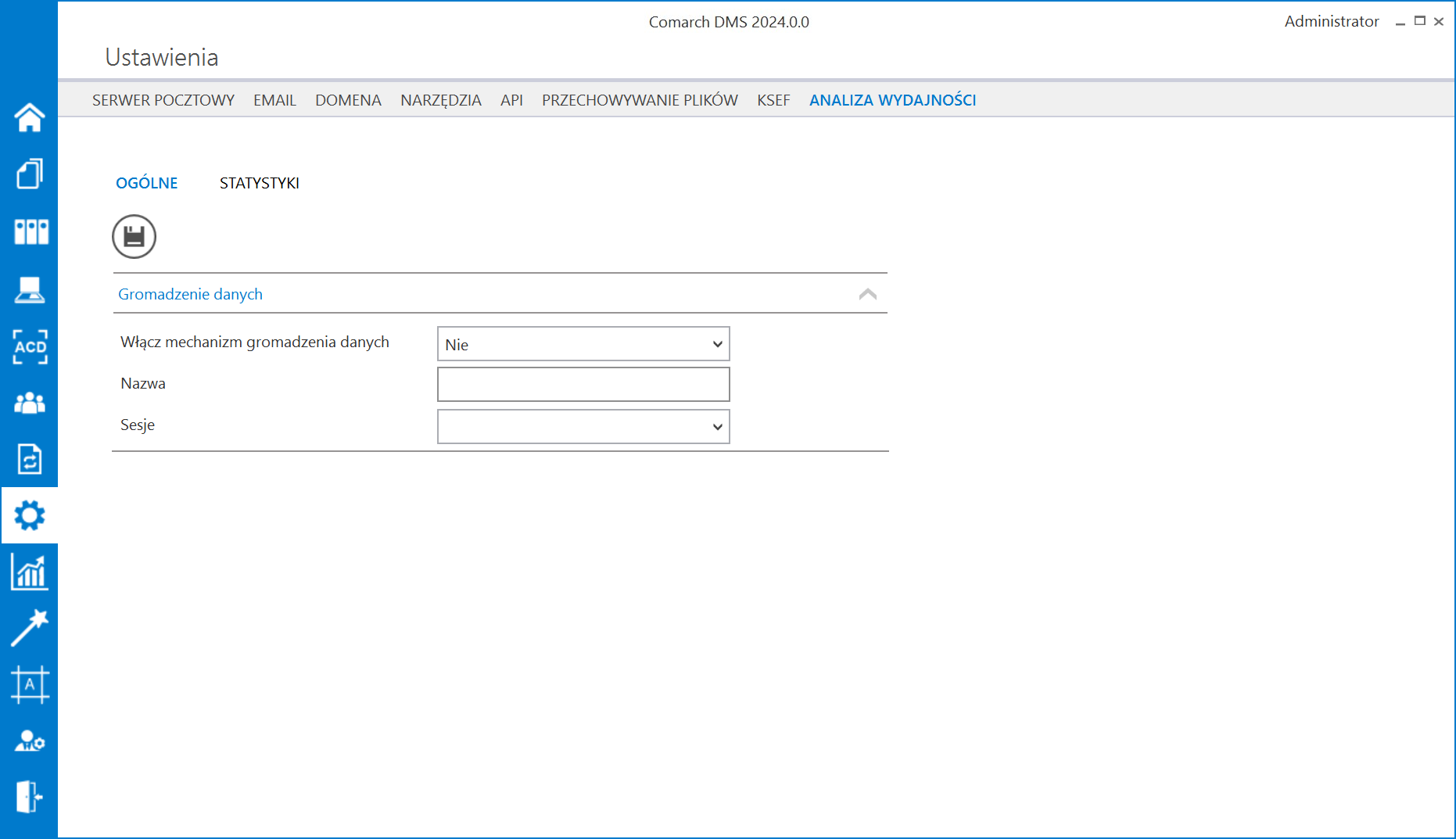Screen dimensions: 1456x839
Task: Close the Comarch DMS window
Action: pos(1438,21)
